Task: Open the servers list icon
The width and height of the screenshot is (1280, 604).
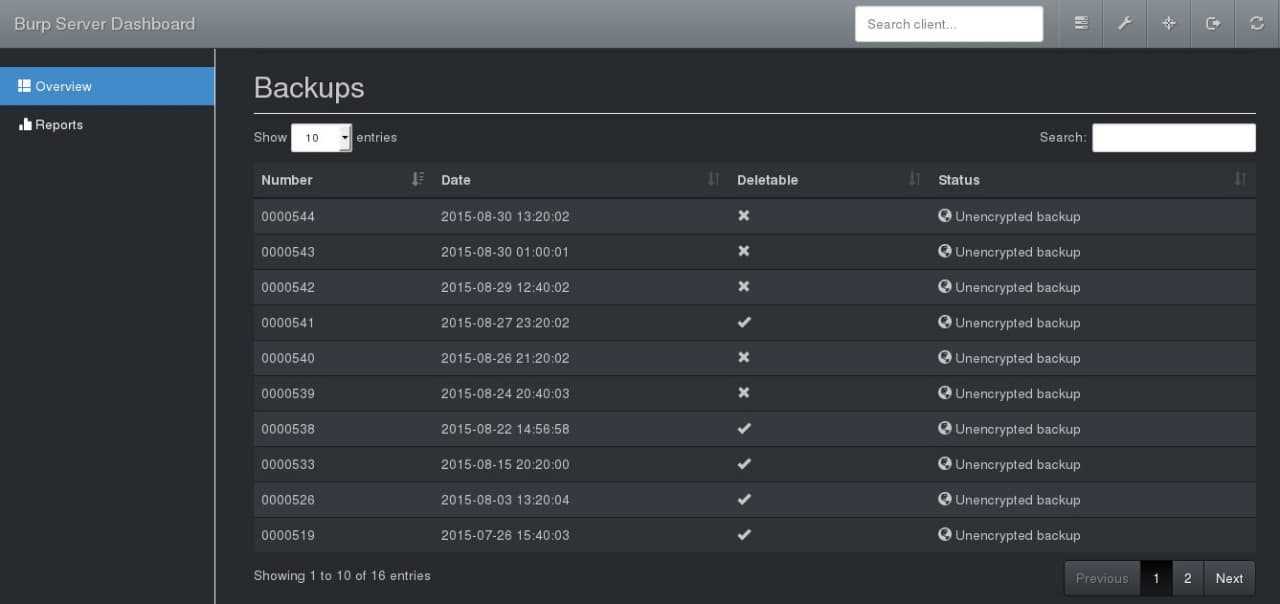Action: (1081, 23)
